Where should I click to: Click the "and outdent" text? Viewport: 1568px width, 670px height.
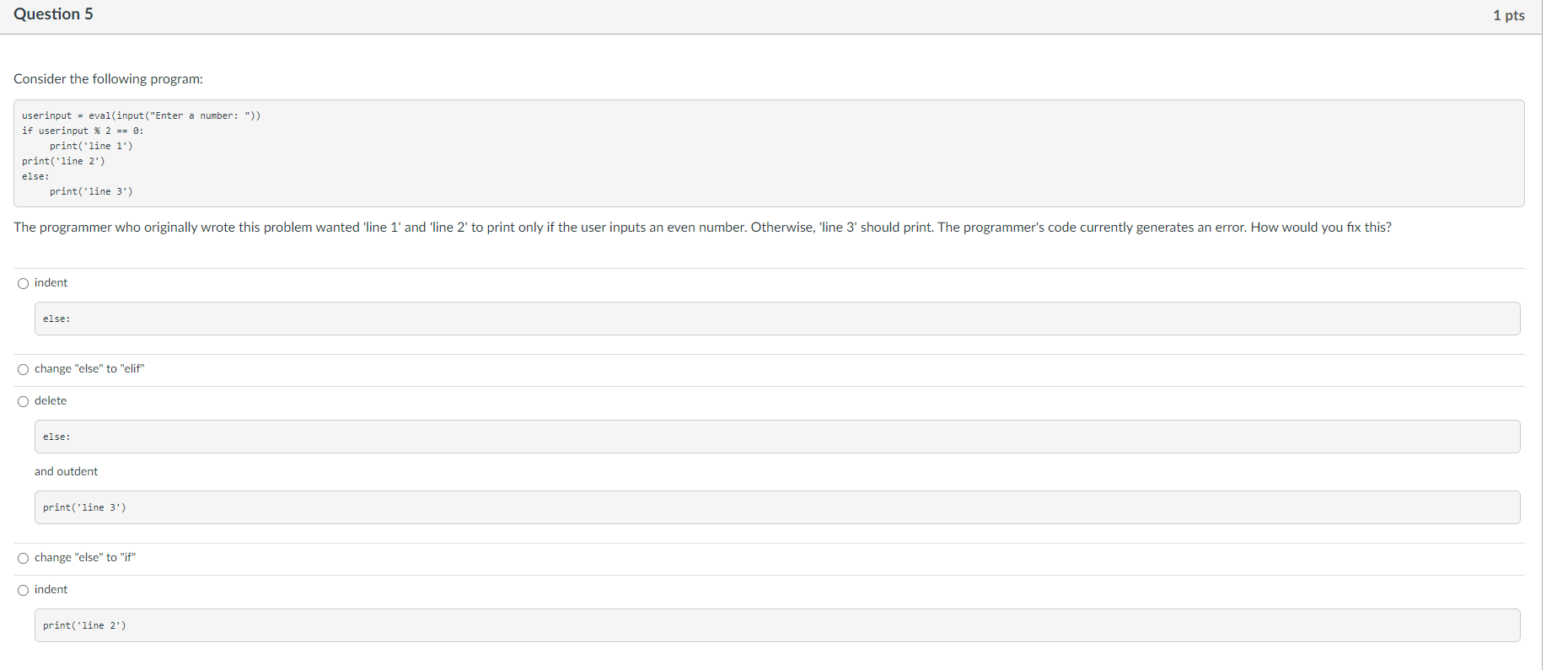tap(66, 472)
